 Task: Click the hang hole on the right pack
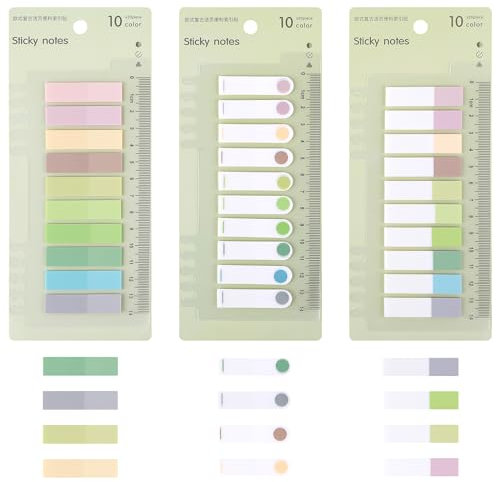tap(421, 27)
